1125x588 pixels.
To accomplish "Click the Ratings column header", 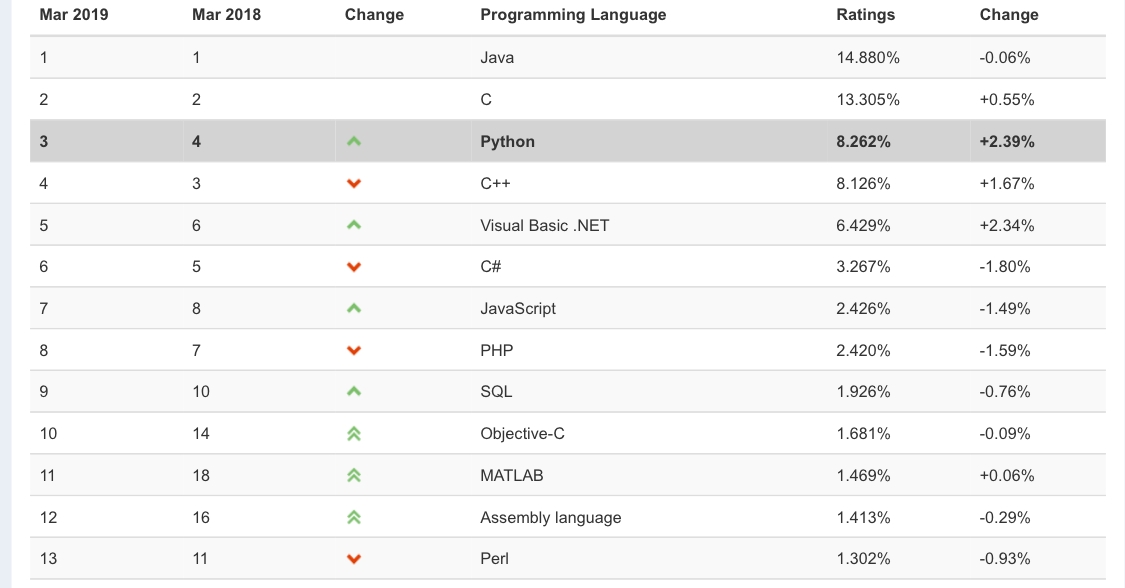I will 866,15.
